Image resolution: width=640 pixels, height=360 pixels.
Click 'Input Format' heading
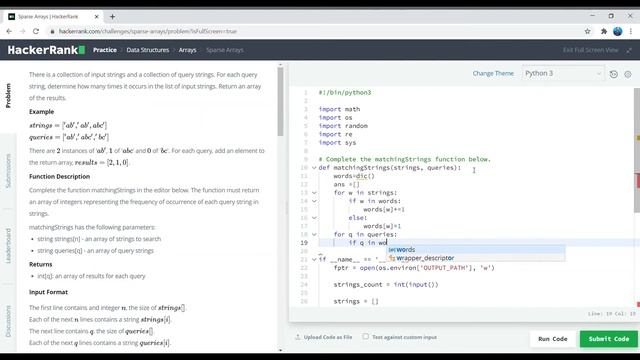[48, 292]
